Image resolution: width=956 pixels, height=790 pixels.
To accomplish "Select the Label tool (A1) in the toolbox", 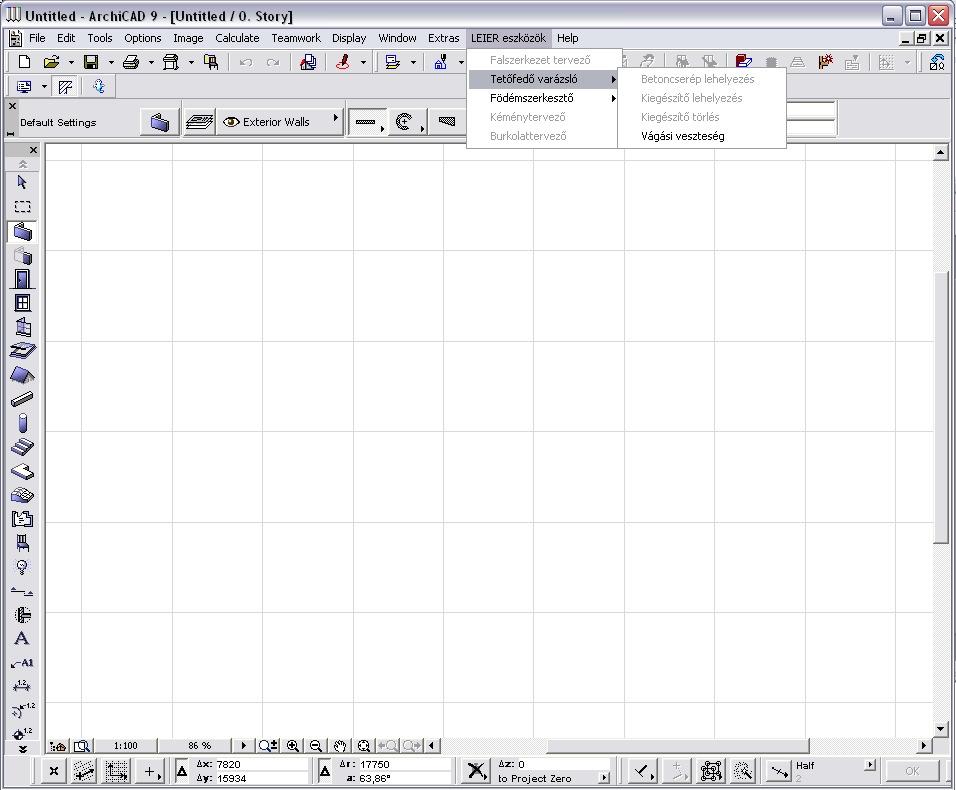I will [23, 663].
